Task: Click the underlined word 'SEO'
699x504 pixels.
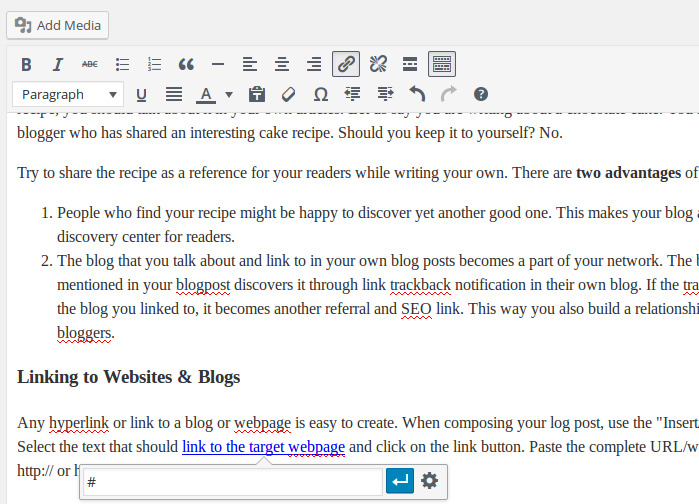Action: tap(416, 309)
